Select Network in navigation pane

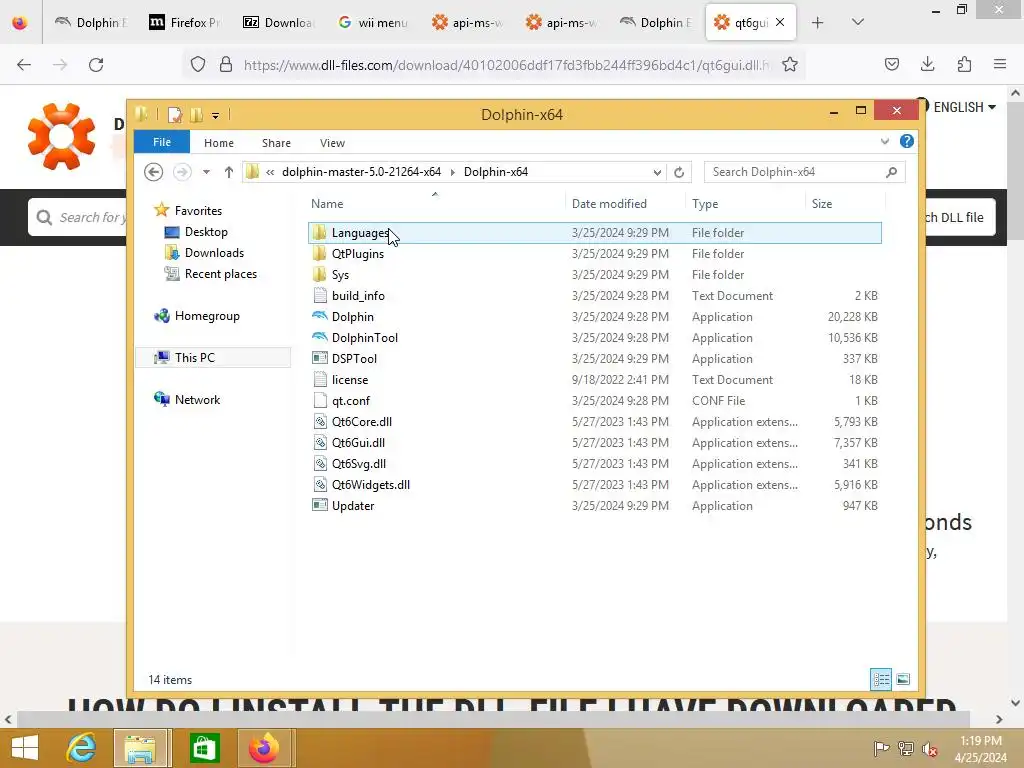(x=197, y=399)
